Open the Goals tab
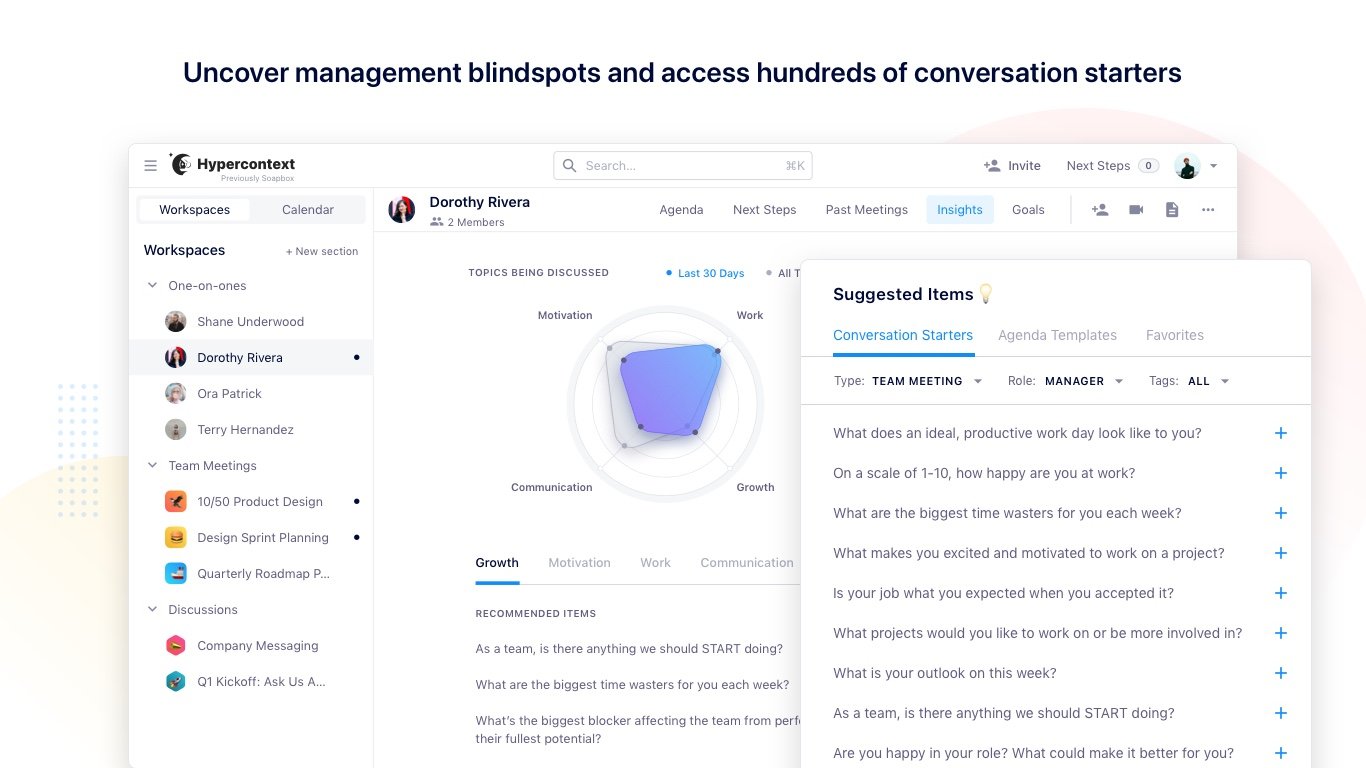 pyautogui.click(x=1028, y=210)
